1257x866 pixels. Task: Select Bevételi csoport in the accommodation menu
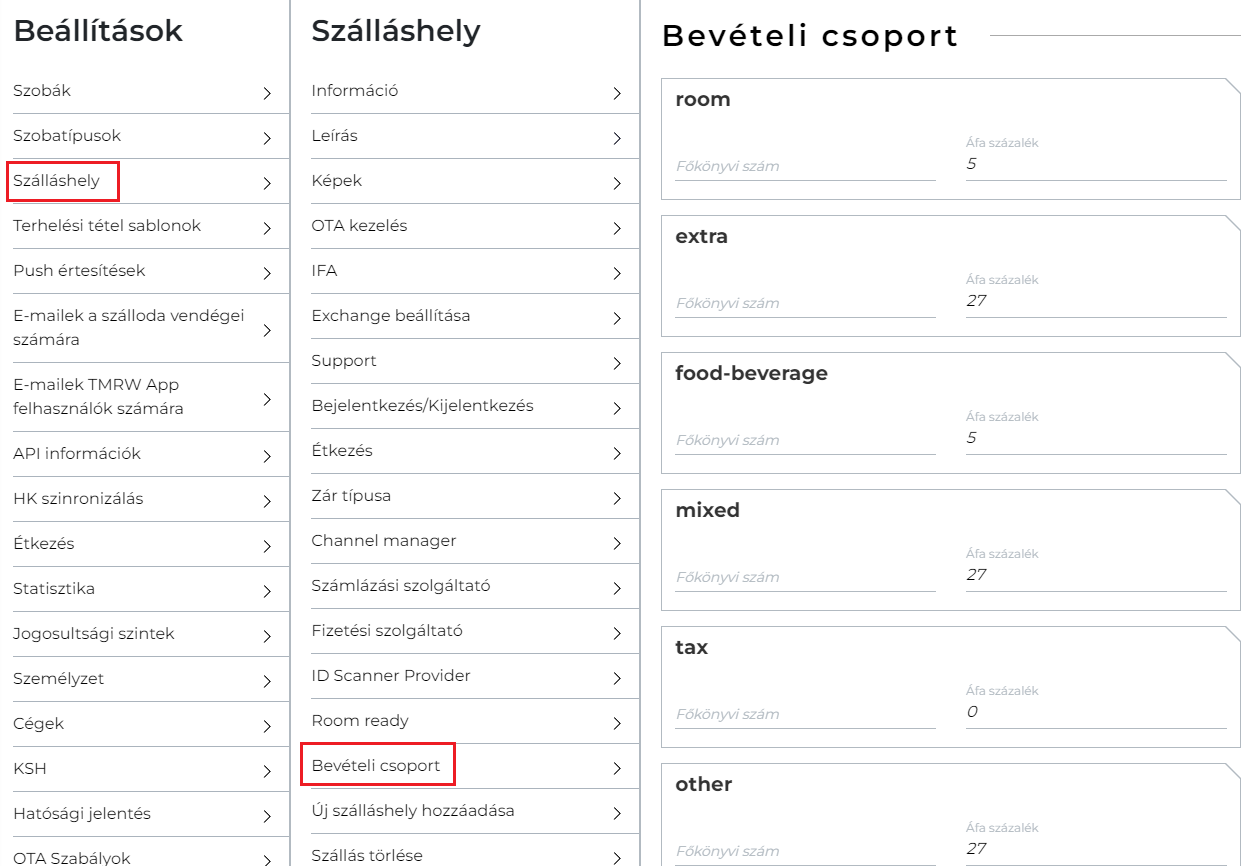coord(376,766)
